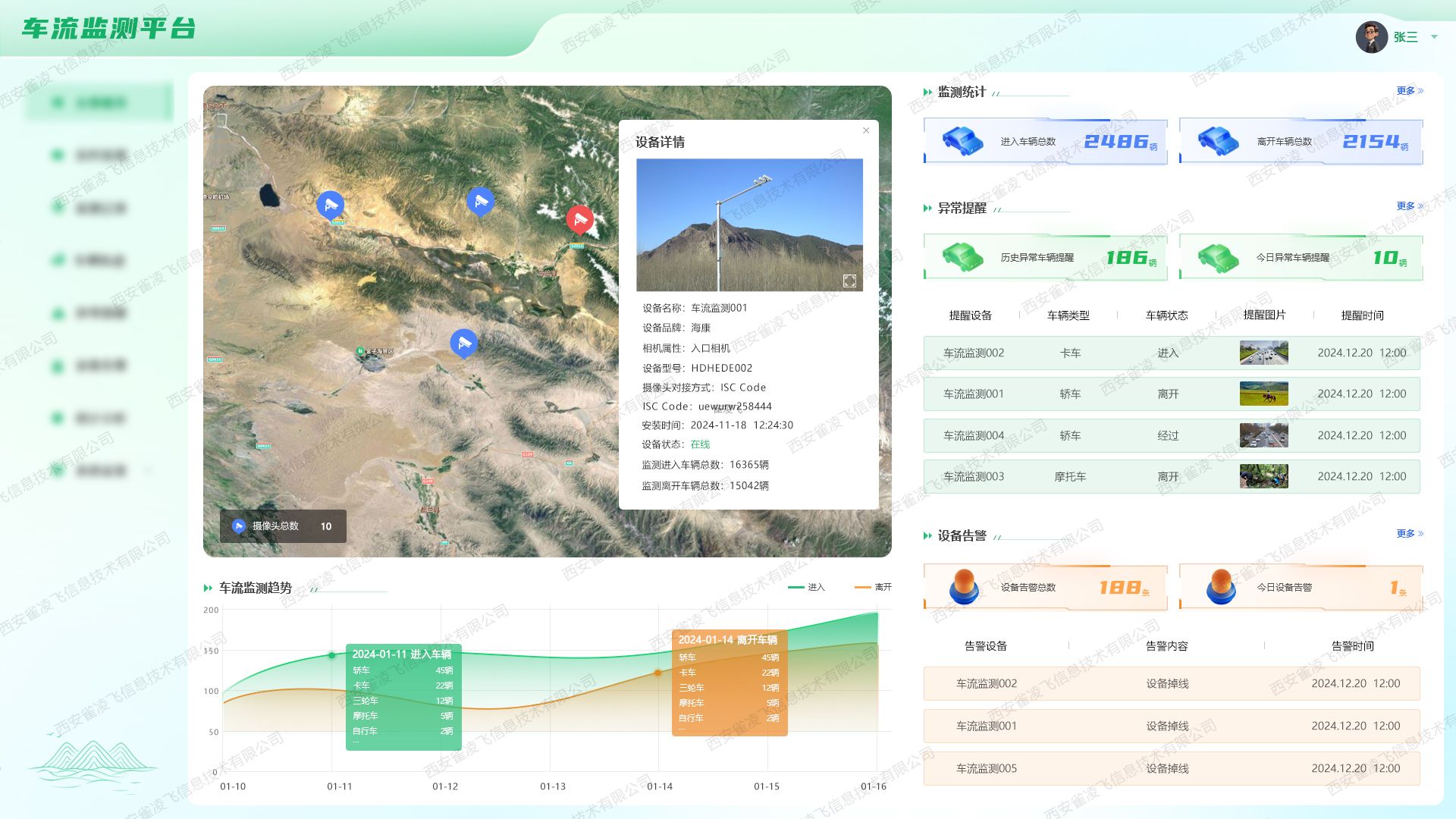Click alarm light icon in 设备告警总数 card
The width and height of the screenshot is (1456, 819).
[964, 586]
